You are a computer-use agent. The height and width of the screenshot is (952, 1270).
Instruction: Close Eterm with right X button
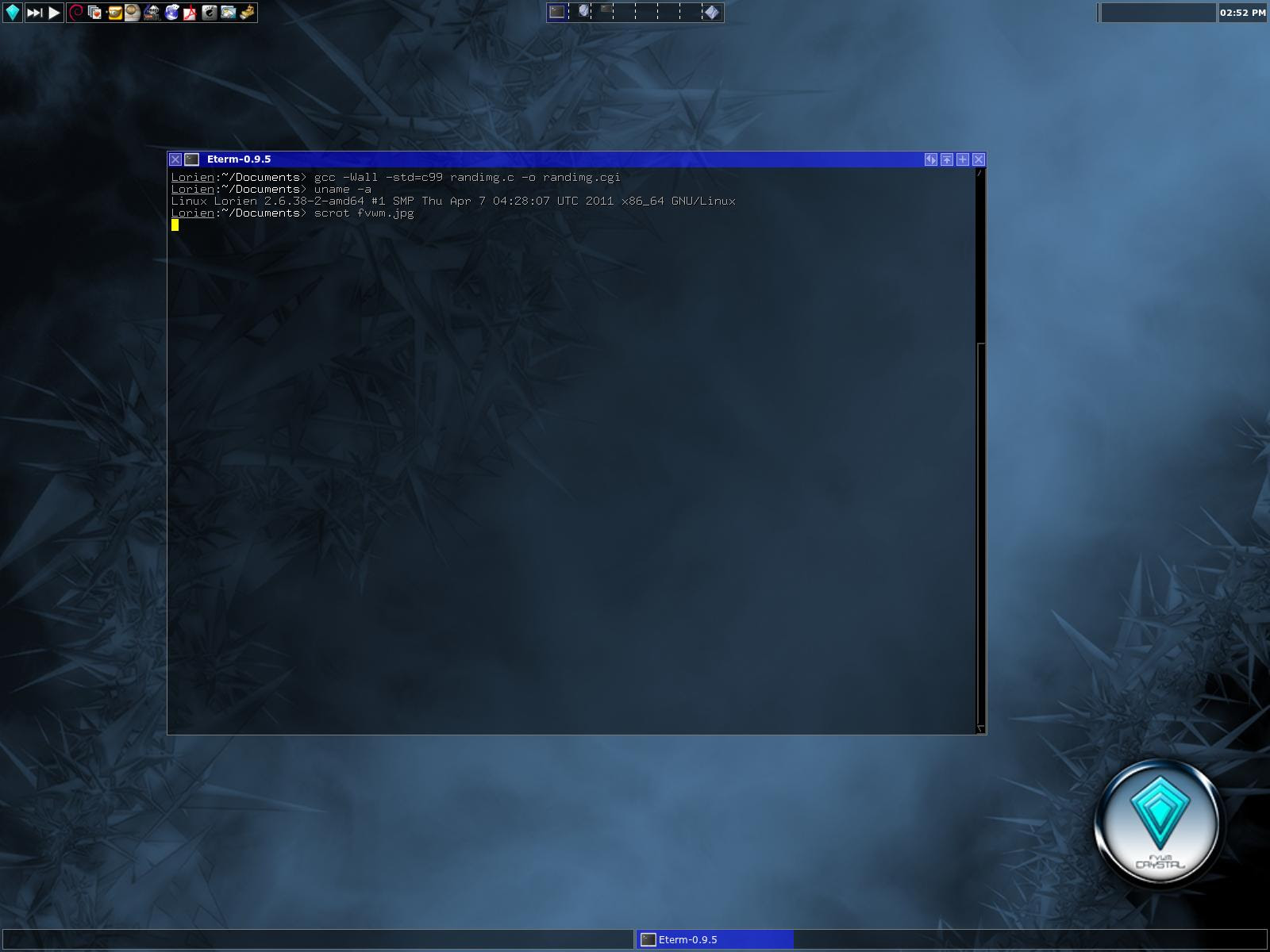coord(979,159)
